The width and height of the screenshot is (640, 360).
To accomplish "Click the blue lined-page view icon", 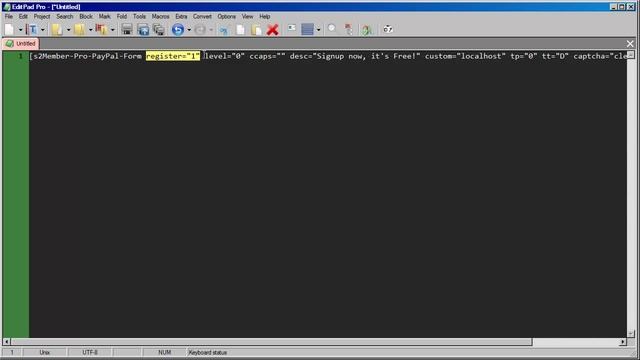I will tap(307, 29).
